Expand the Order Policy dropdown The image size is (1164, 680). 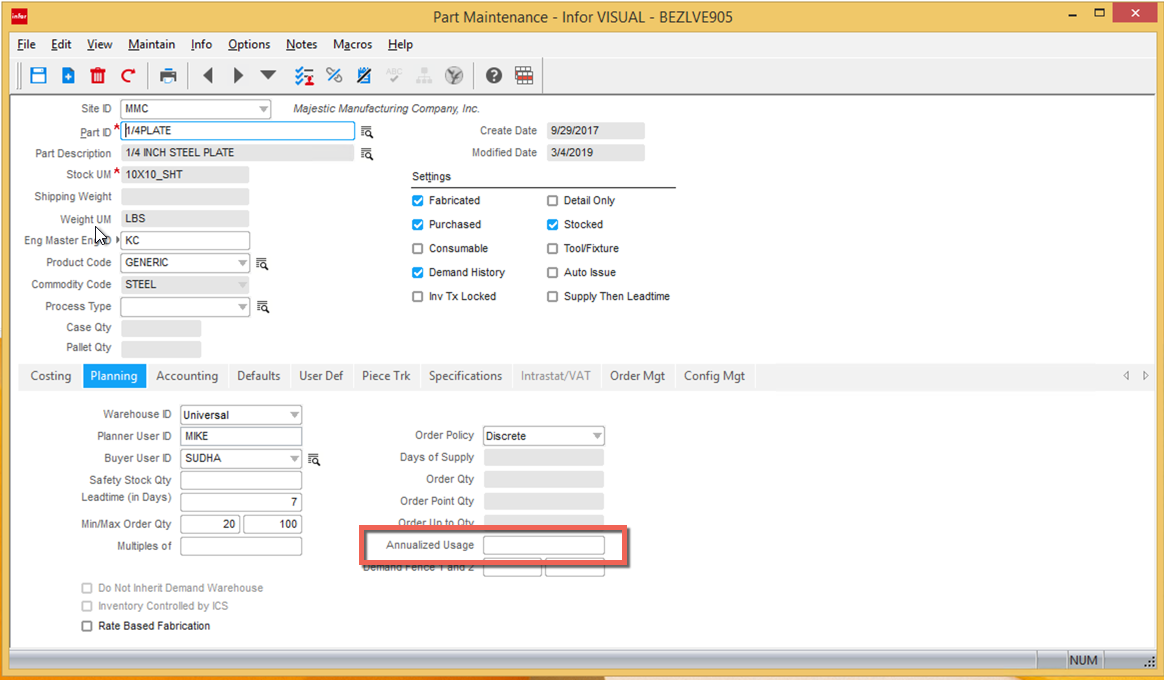[597, 435]
